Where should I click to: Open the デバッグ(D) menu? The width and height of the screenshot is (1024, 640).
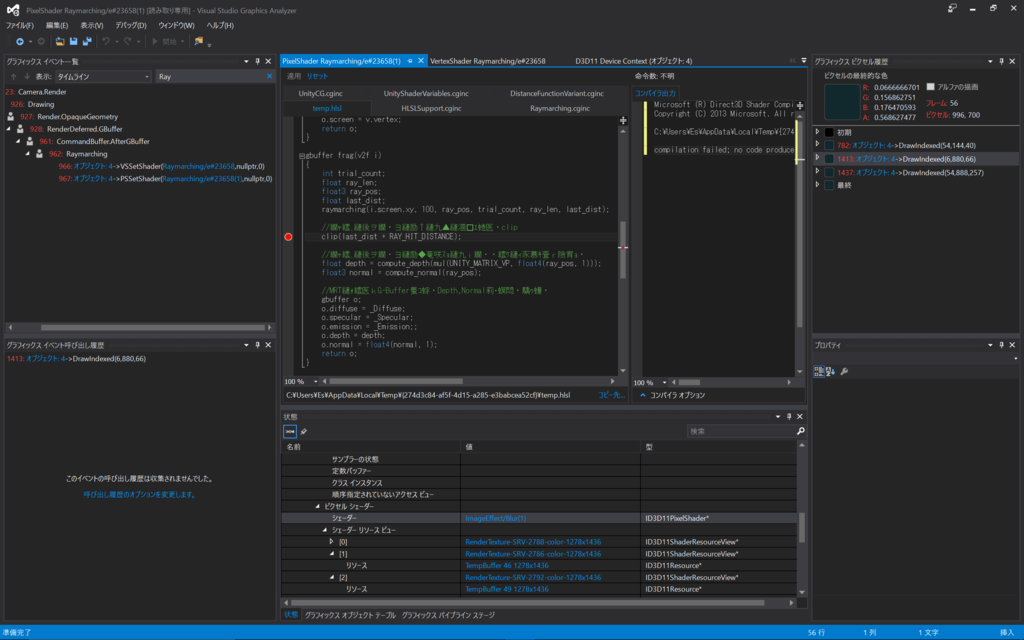pos(130,25)
